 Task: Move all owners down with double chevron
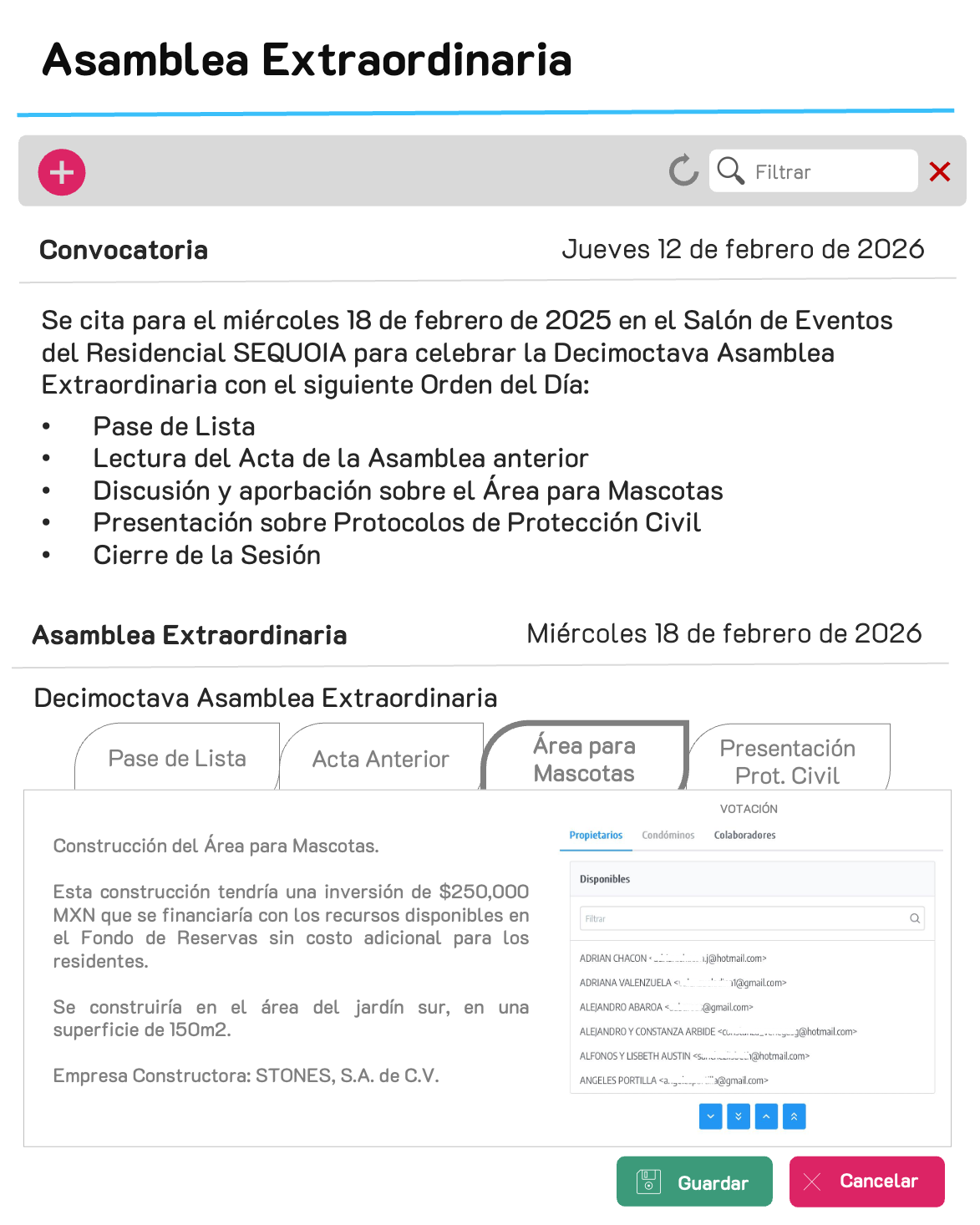click(x=739, y=1116)
